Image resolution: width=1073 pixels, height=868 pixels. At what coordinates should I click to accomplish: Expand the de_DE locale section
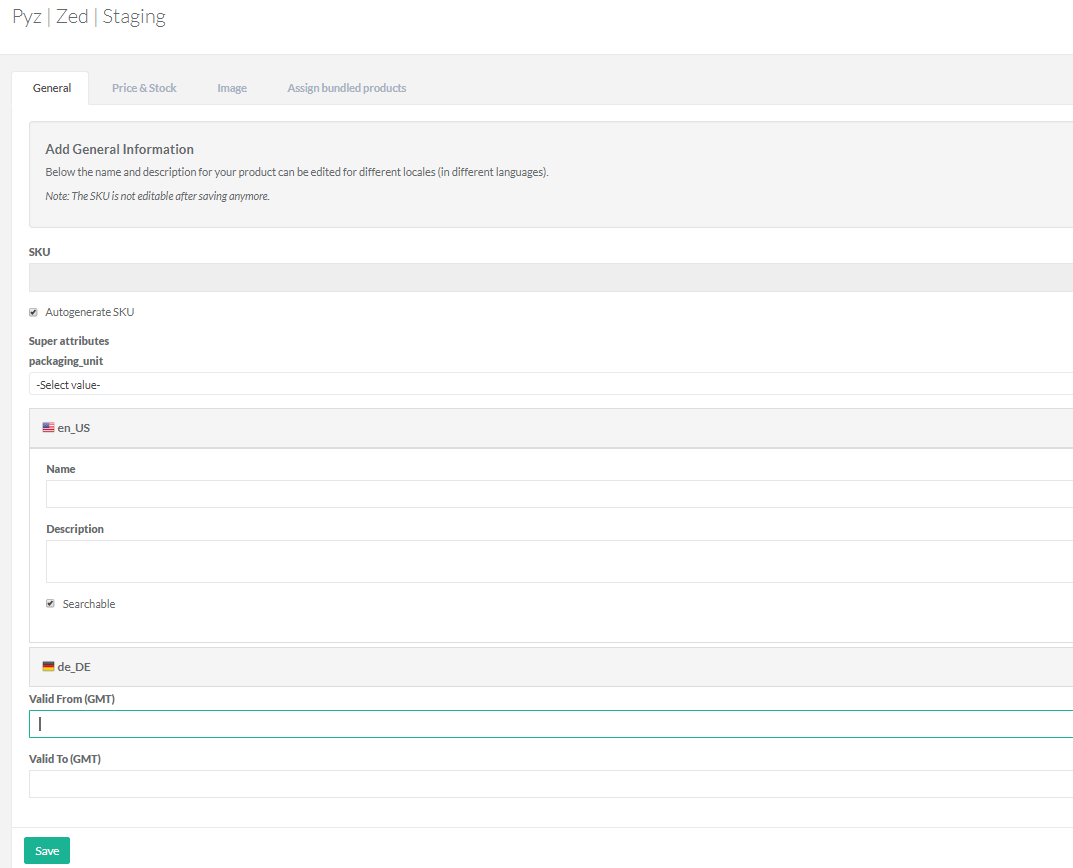click(x=551, y=667)
